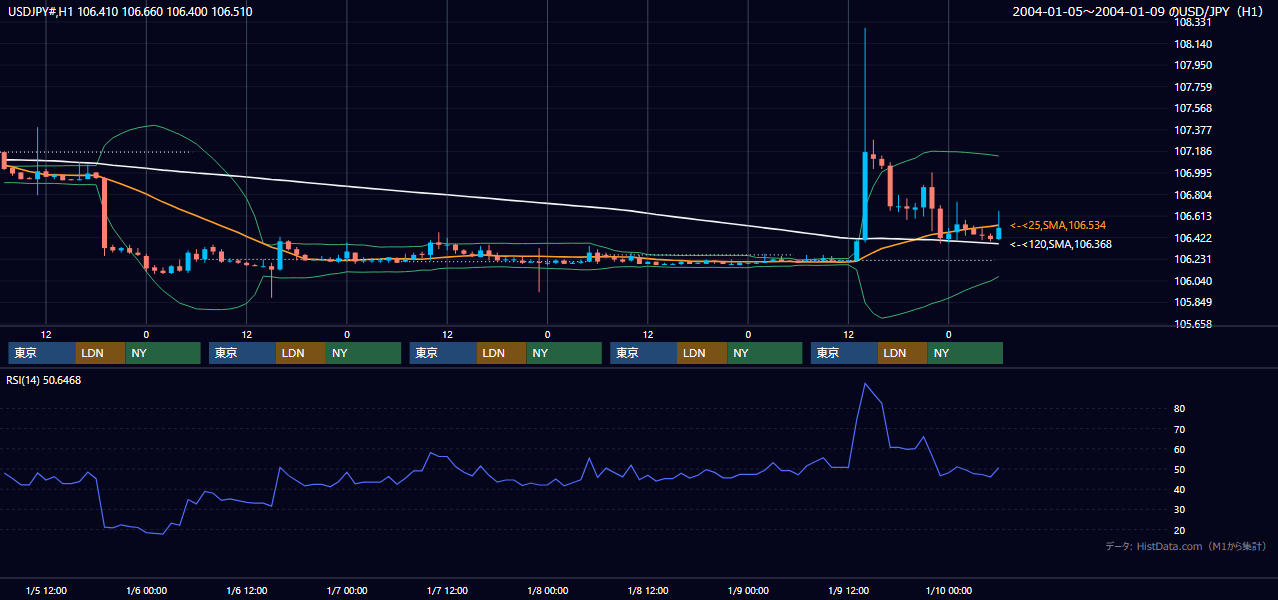
Task: Click price level 107.950 on the axis
Action: click(1192, 65)
